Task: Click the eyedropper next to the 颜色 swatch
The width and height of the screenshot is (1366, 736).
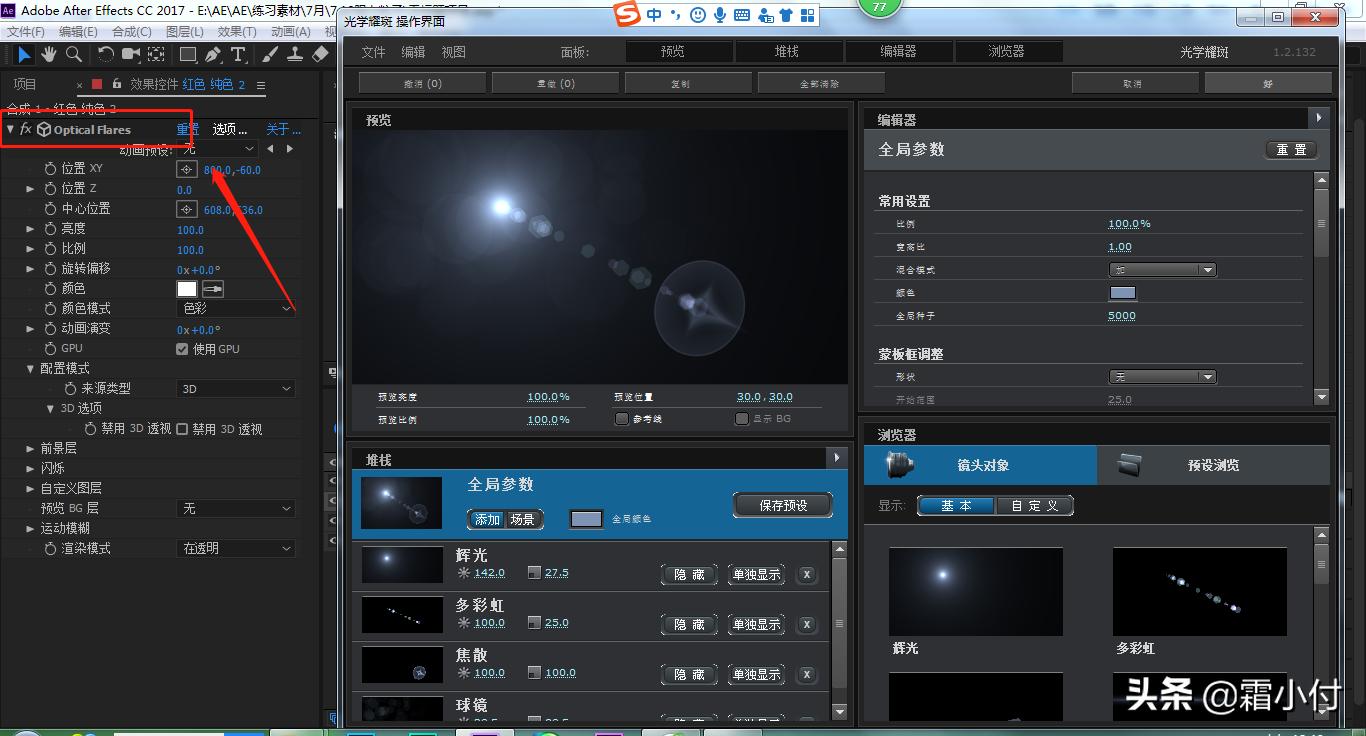Action: (x=215, y=289)
